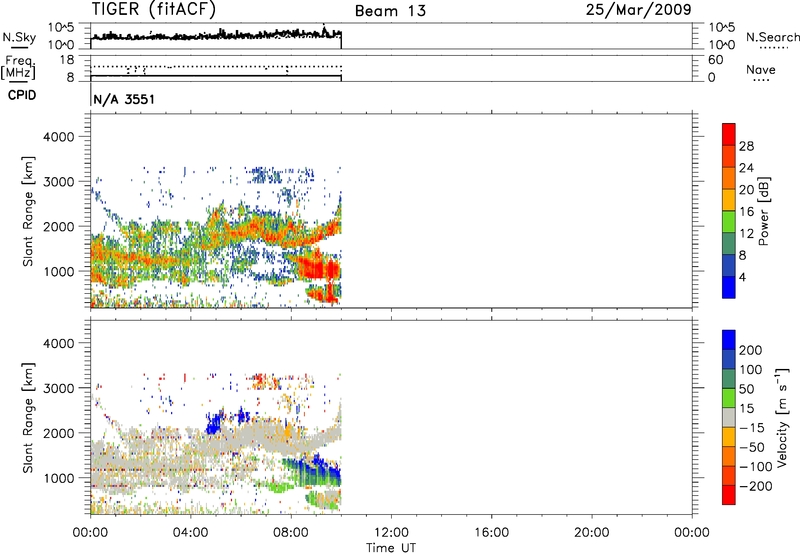Image resolution: width=800 pixels, height=554 pixels.
Task: Click the 'Freq. [MHz]' axis label
Action: [18, 68]
